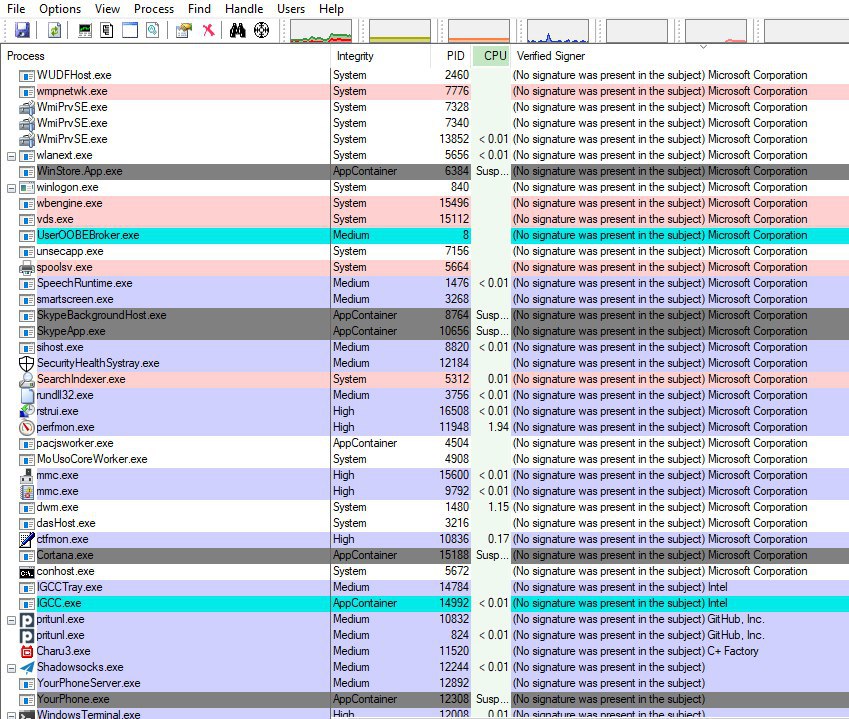Screen dimensions: 849x719
Task: Collapse the wlanext.exe tree node
Action: click(11, 156)
